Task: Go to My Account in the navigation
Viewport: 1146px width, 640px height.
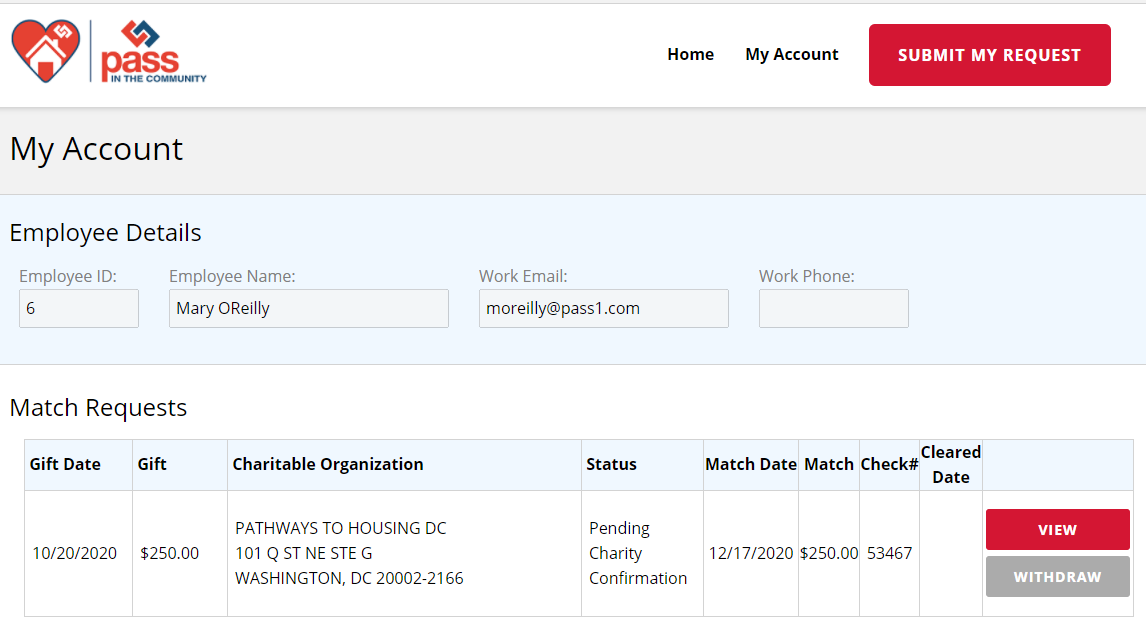Action: pos(792,54)
